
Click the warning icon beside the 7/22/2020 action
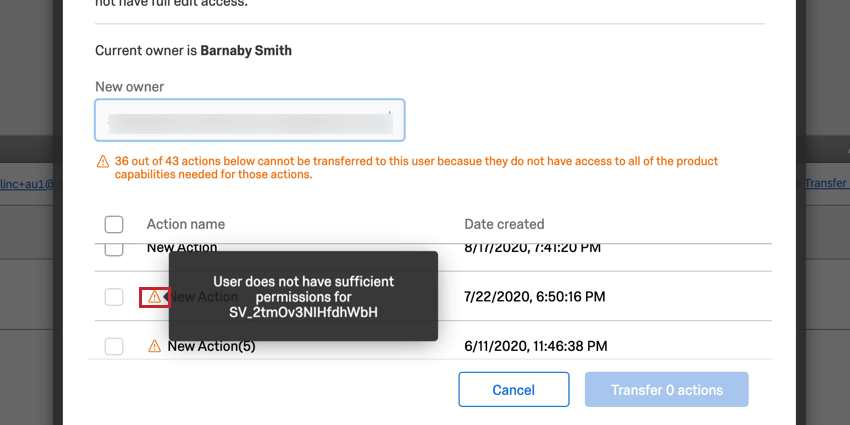[x=154, y=297]
